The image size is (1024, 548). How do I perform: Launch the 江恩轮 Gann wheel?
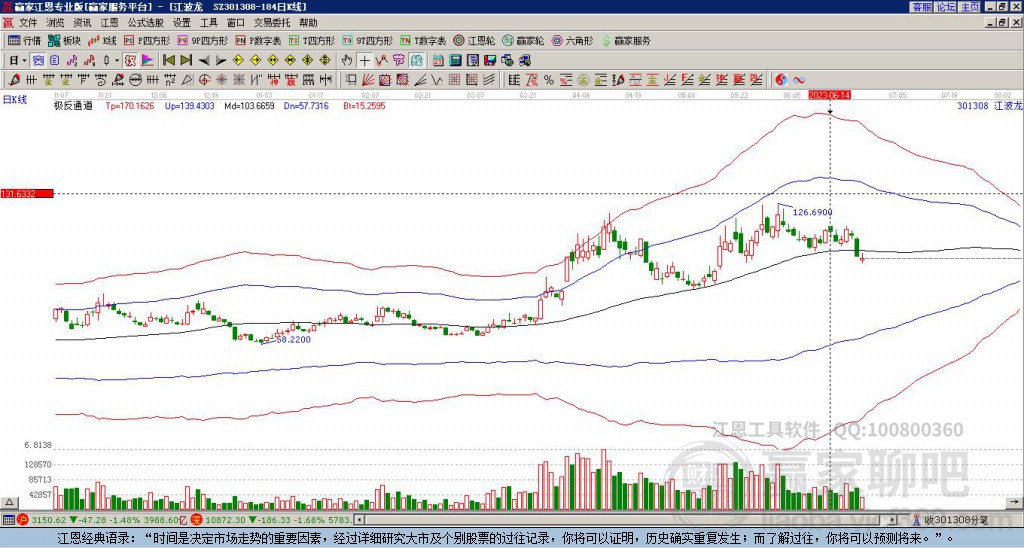[x=474, y=40]
